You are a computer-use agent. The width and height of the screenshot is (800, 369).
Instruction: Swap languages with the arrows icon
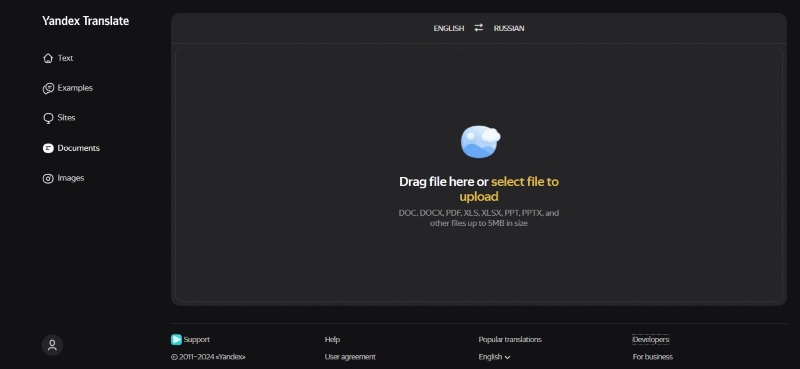(479, 28)
